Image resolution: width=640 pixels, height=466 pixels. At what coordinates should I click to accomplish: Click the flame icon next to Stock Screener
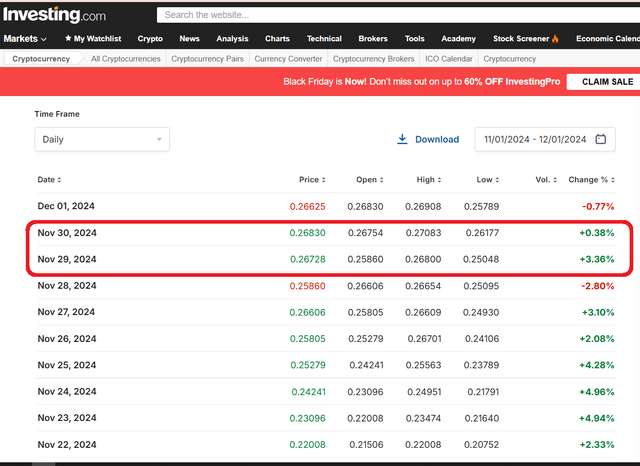(x=555, y=39)
